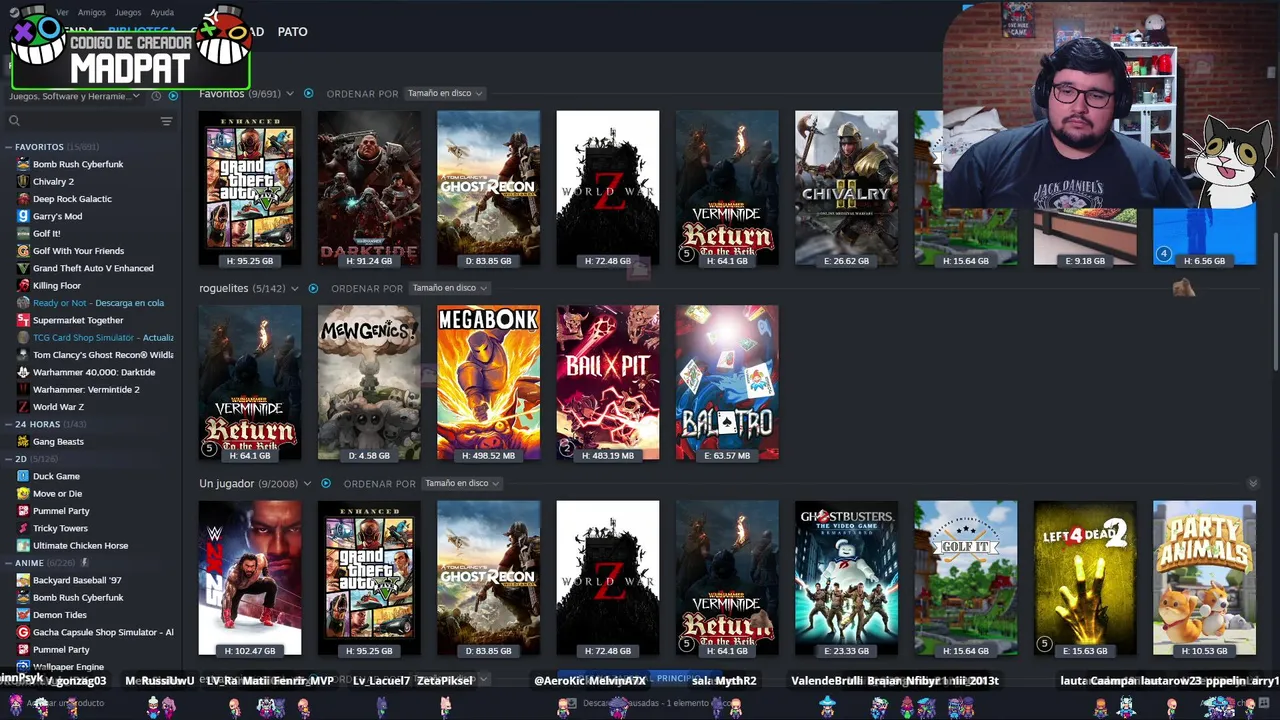
Task: Click the Deep Rock Galactic icon in sidebar
Action: [23, 198]
